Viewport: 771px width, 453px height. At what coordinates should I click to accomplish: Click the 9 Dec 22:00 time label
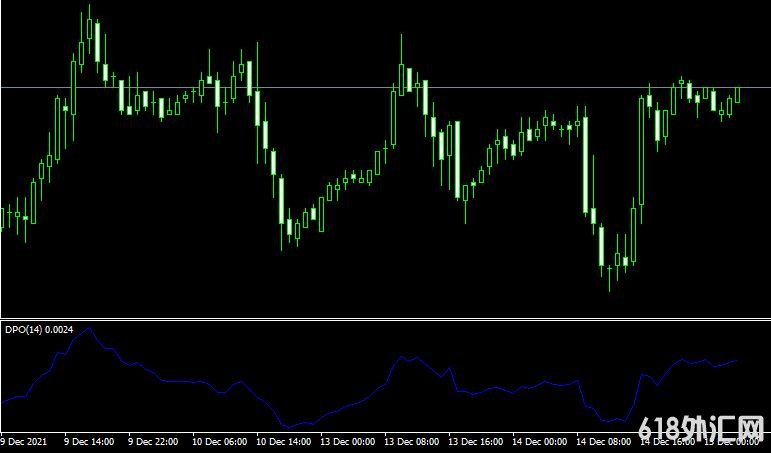pos(153,442)
